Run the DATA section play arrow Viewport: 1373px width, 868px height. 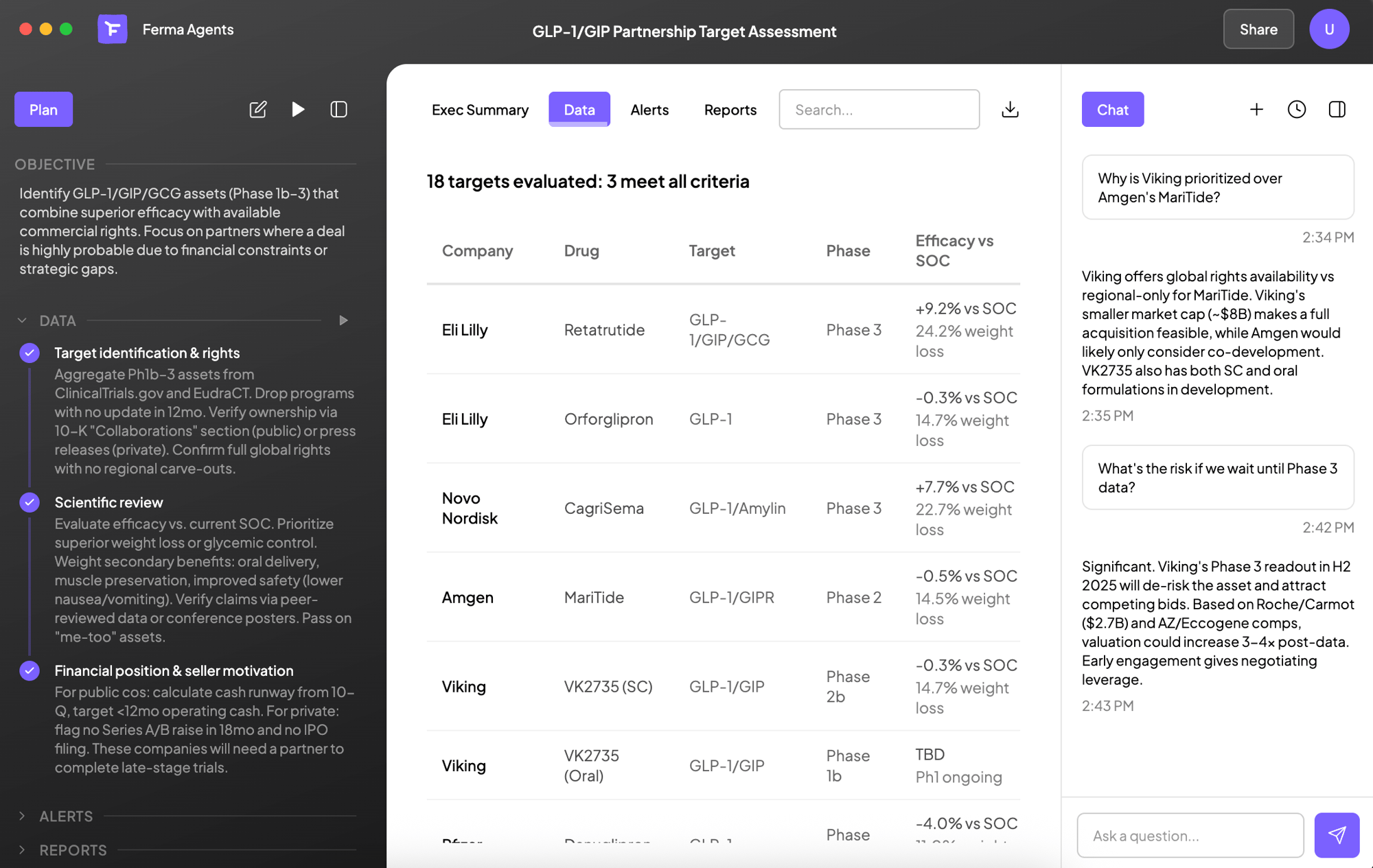[343, 320]
